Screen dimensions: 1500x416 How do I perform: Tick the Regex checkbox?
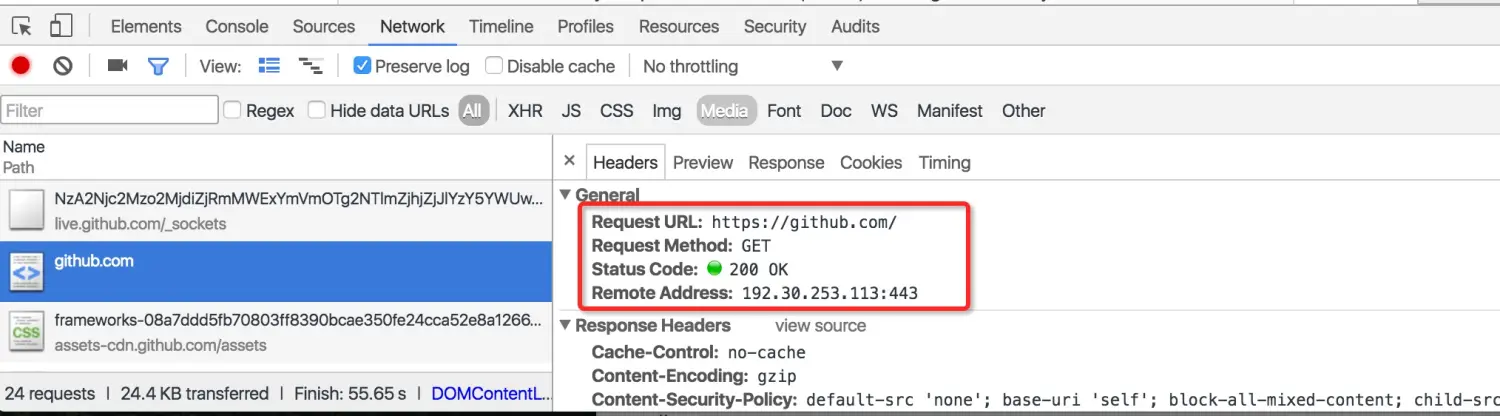point(232,110)
